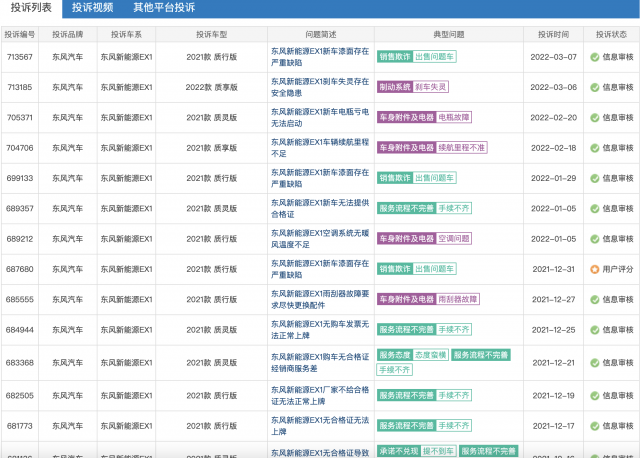Select complaint number 713185

pos(20,87)
